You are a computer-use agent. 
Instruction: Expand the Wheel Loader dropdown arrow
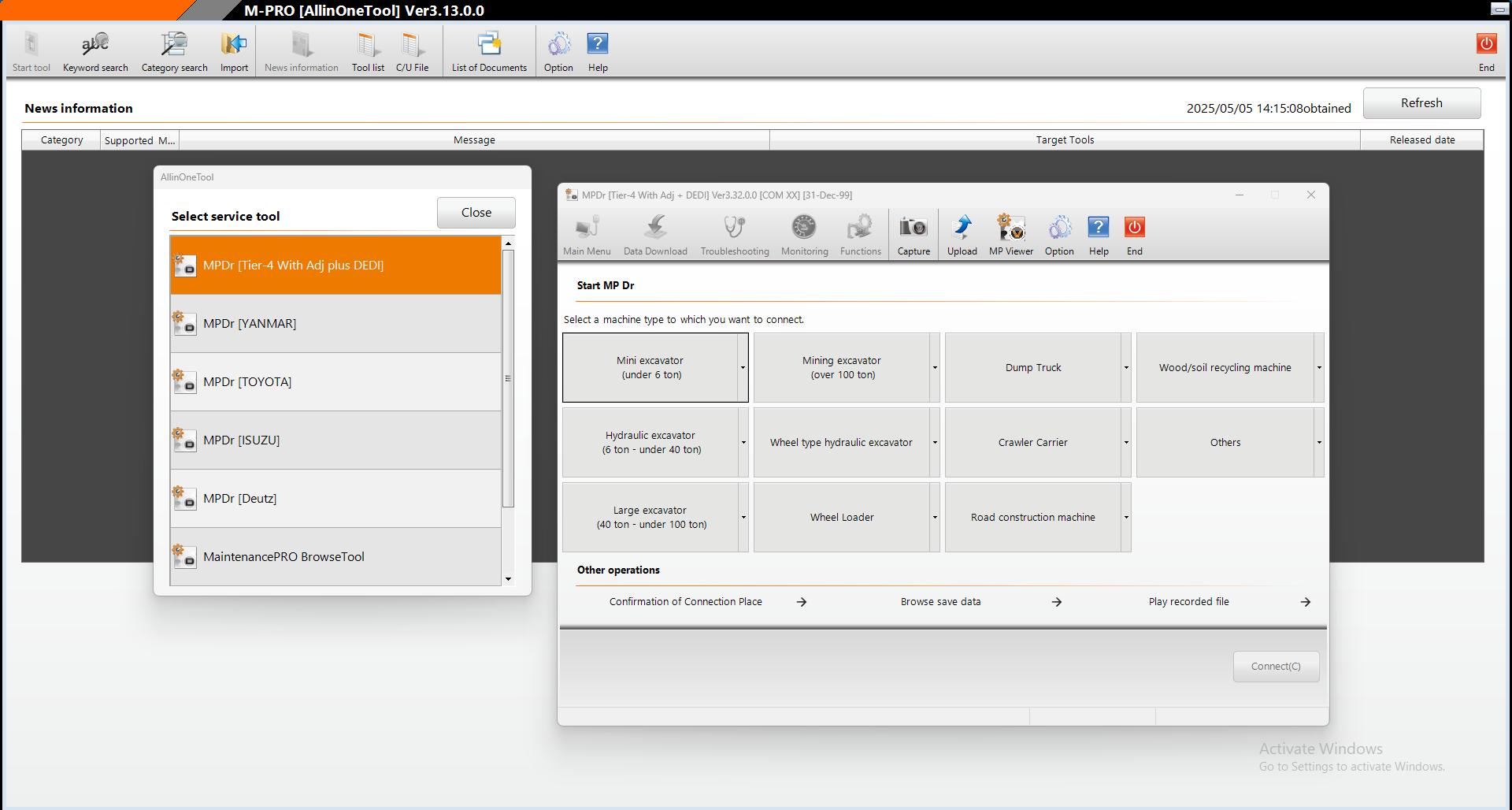935,518
